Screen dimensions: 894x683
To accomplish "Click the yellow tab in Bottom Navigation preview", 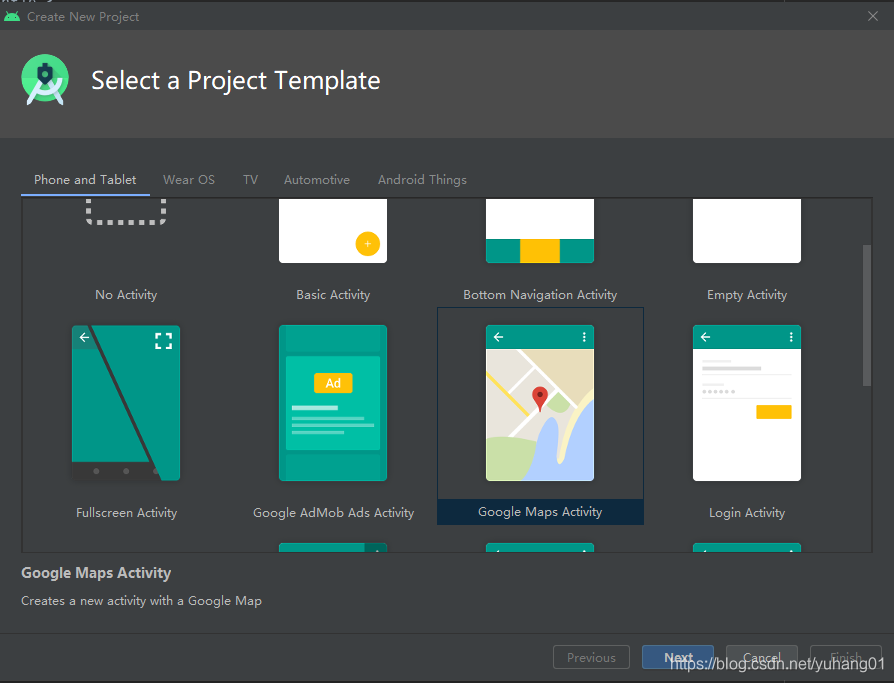I will 540,251.
